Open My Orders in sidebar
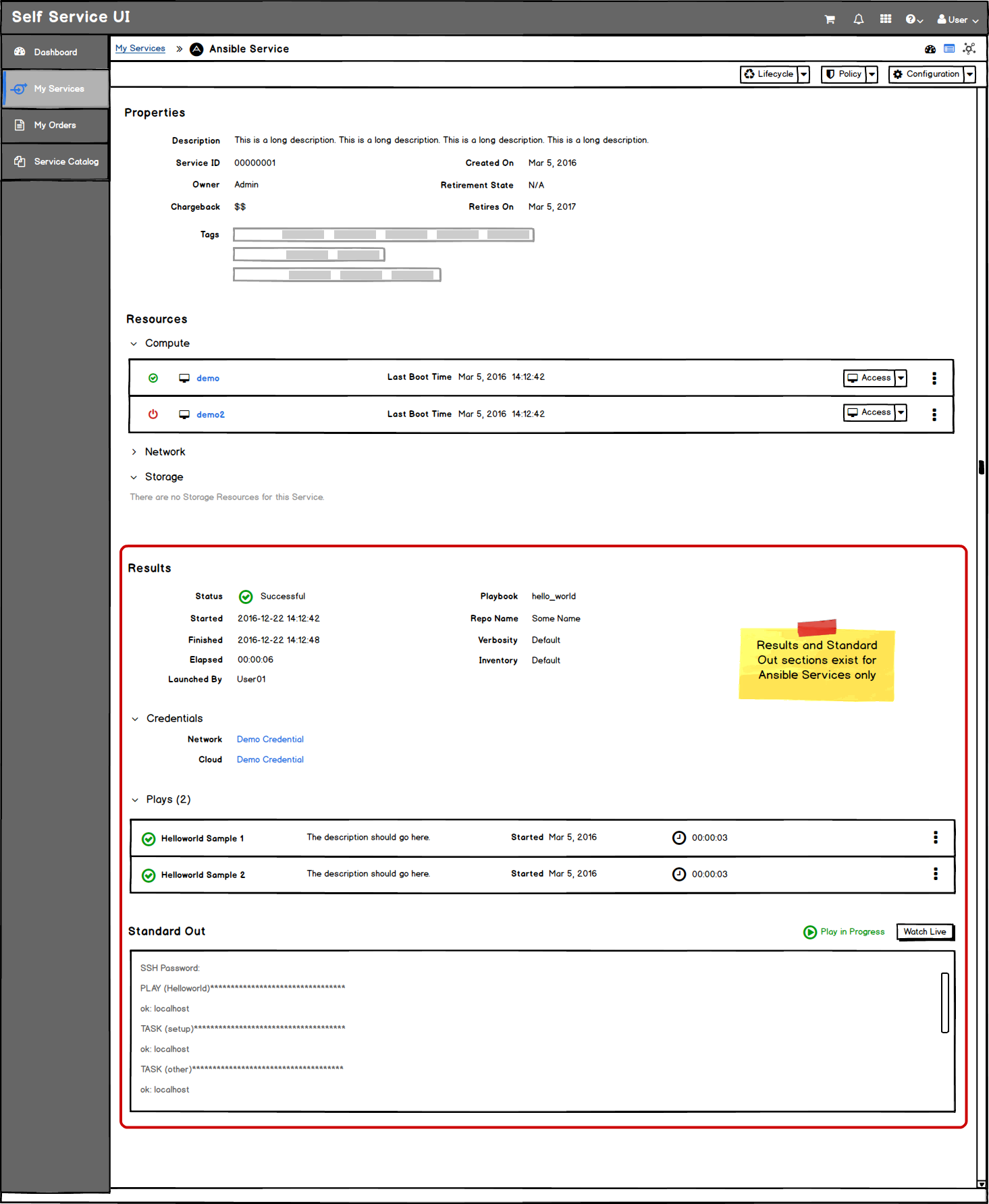The width and height of the screenshot is (989, 1204). point(55,125)
